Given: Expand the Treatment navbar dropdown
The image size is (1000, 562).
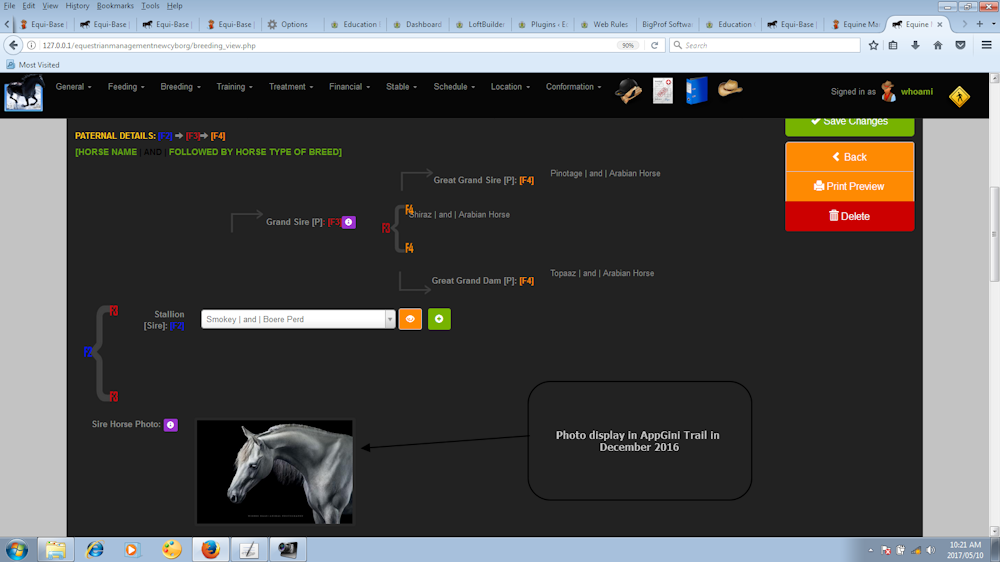Looking at the screenshot, I should point(291,87).
